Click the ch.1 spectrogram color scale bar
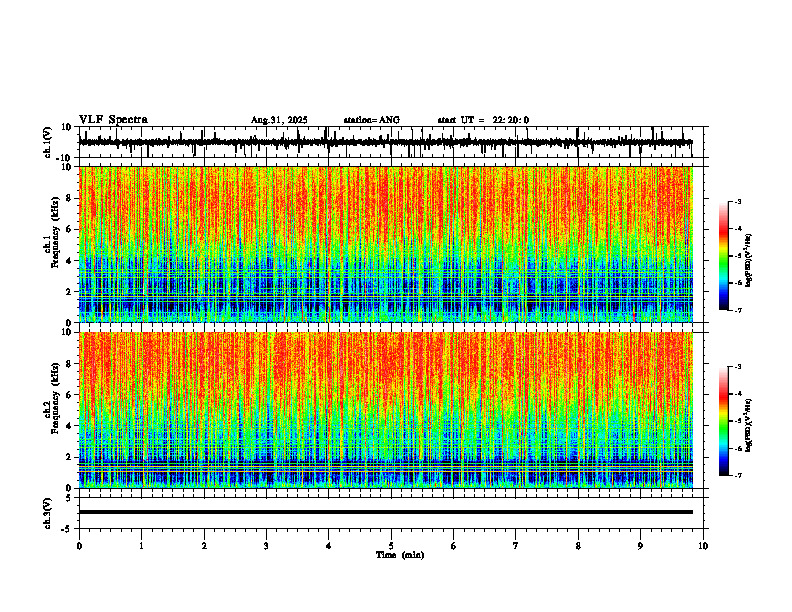The width and height of the screenshot is (792, 612). coord(723,256)
